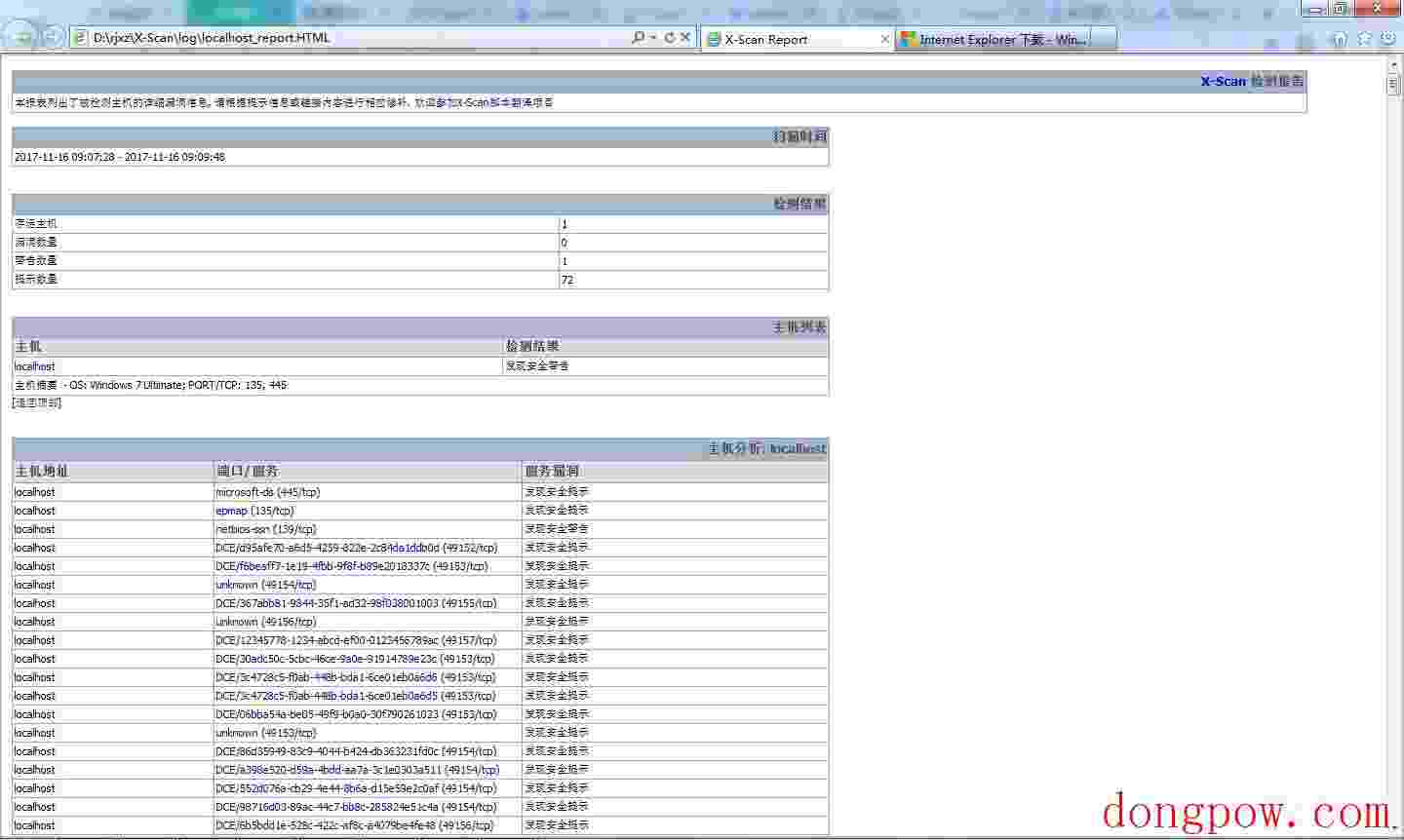
Task: Click the scan time 2017-11-16 09:07:28 text
Action: (x=119, y=157)
